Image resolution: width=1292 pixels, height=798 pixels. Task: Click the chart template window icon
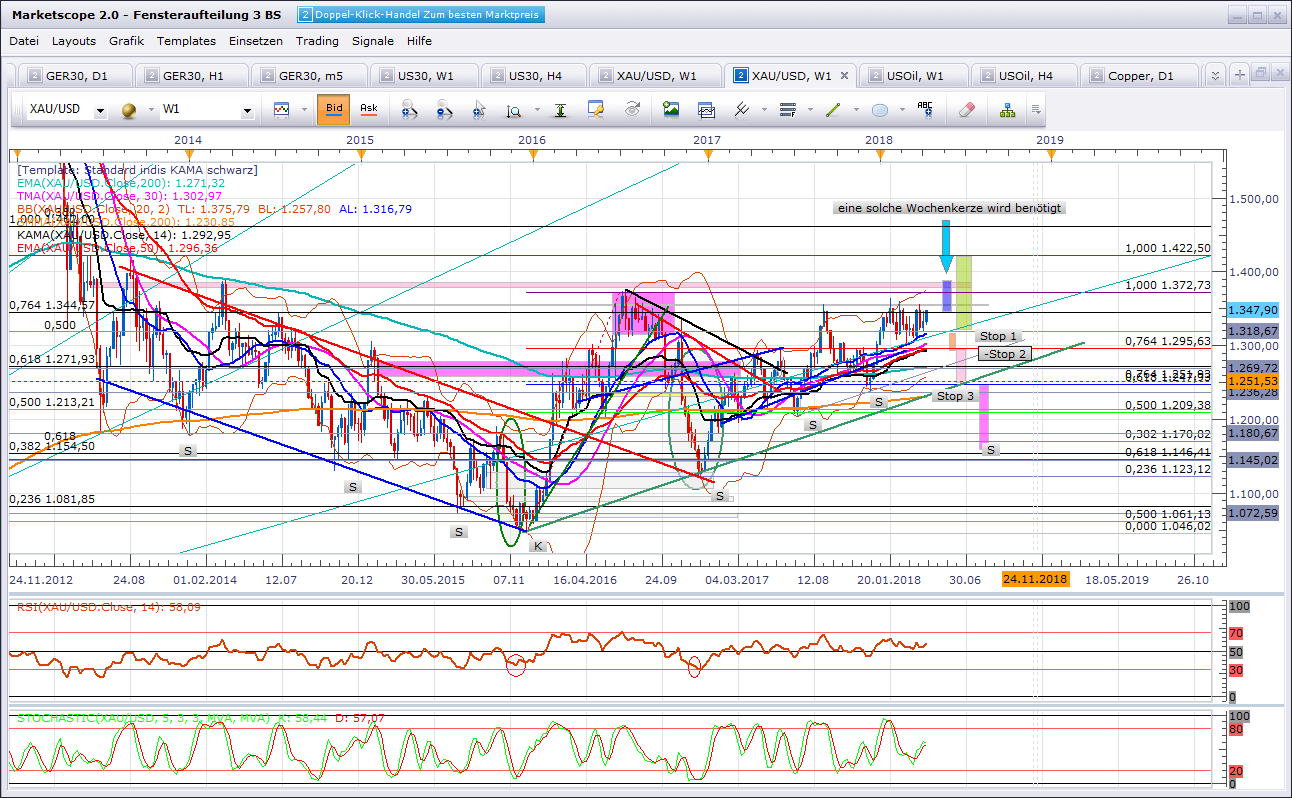[x=706, y=110]
